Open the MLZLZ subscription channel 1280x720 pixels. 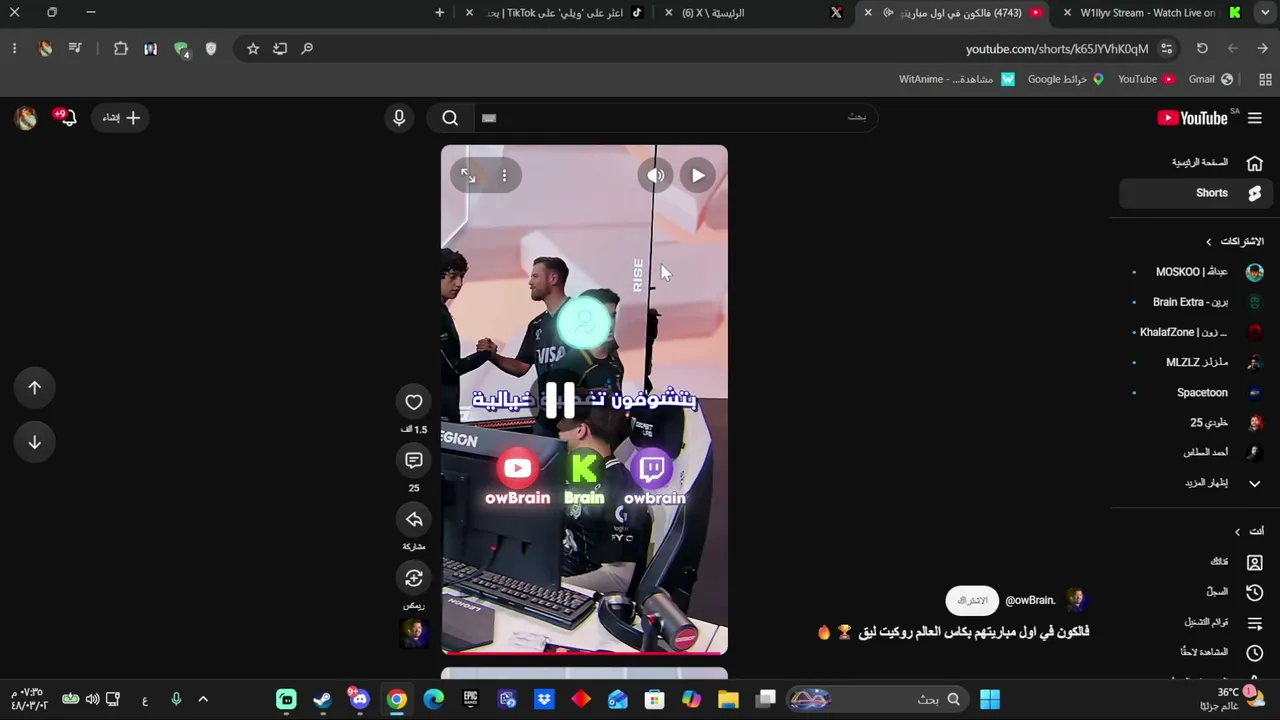(x=1194, y=362)
